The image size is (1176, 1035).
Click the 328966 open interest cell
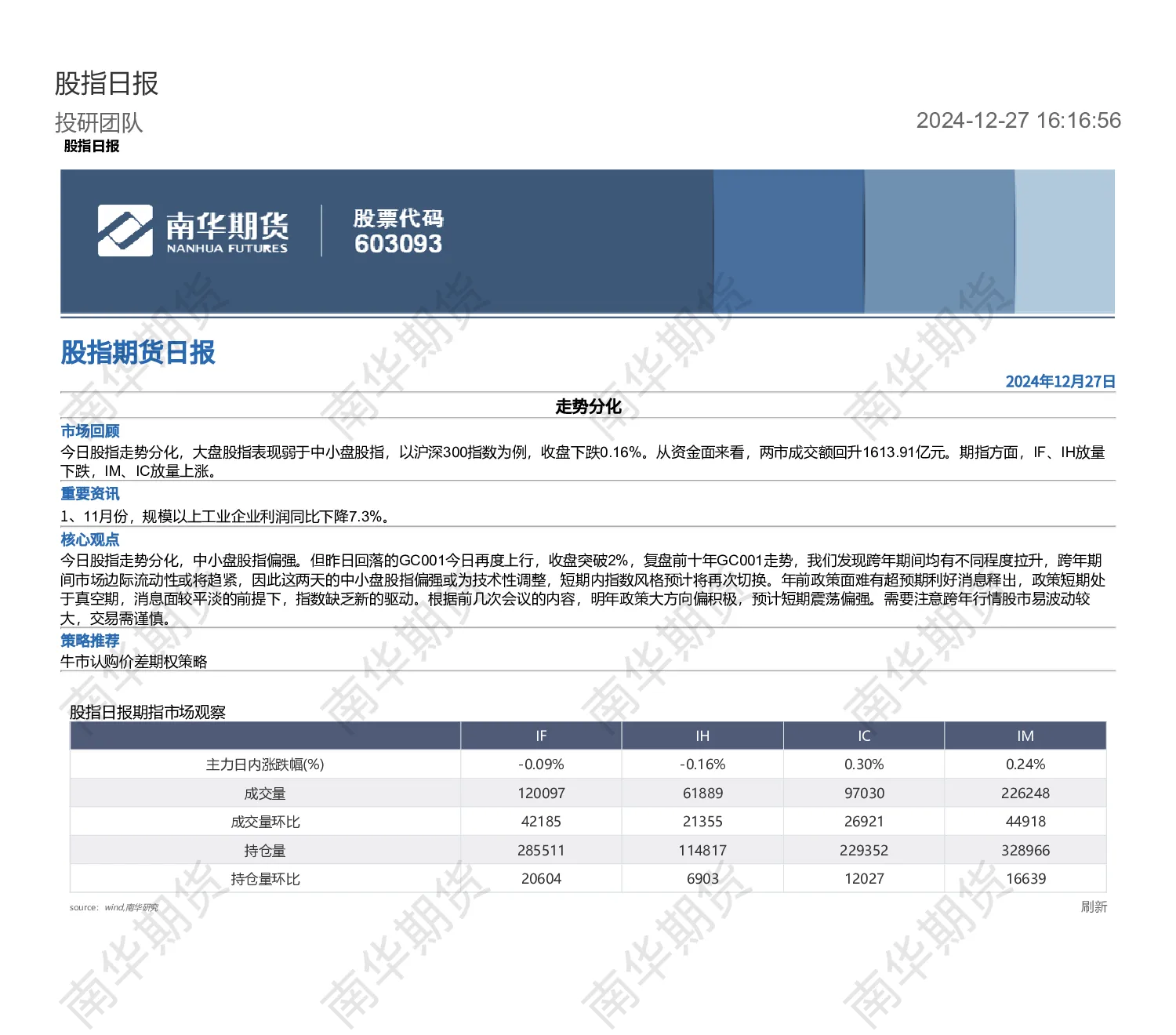coord(1025,851)
